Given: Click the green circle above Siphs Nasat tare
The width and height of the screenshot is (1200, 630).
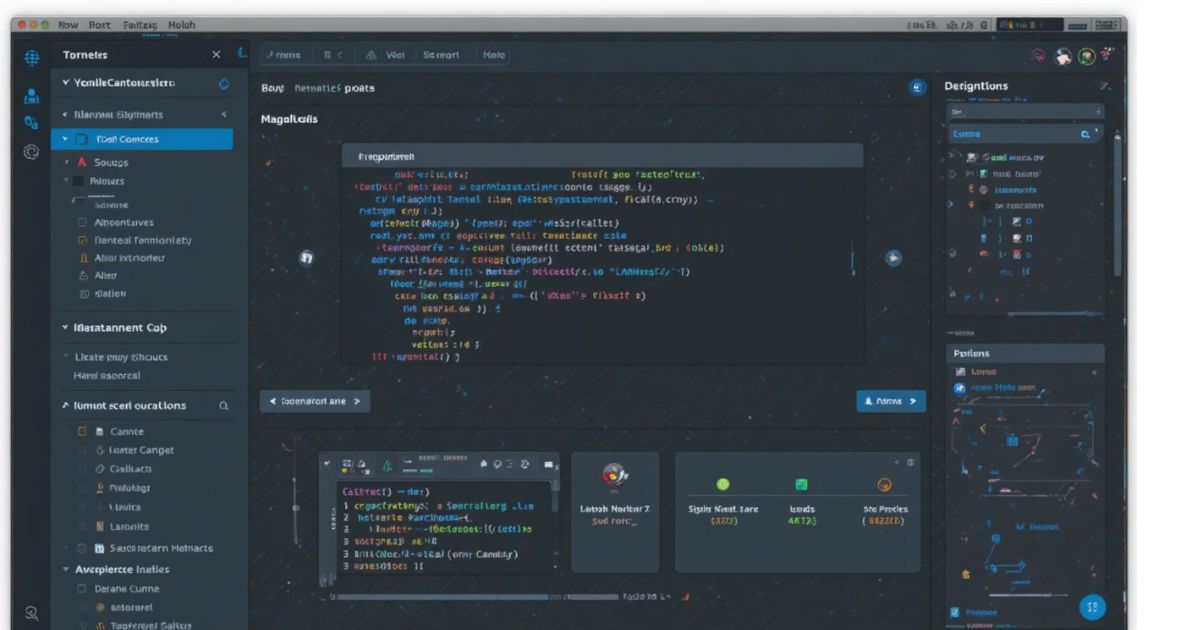Looking at the screenshot, I should point(722,484).
